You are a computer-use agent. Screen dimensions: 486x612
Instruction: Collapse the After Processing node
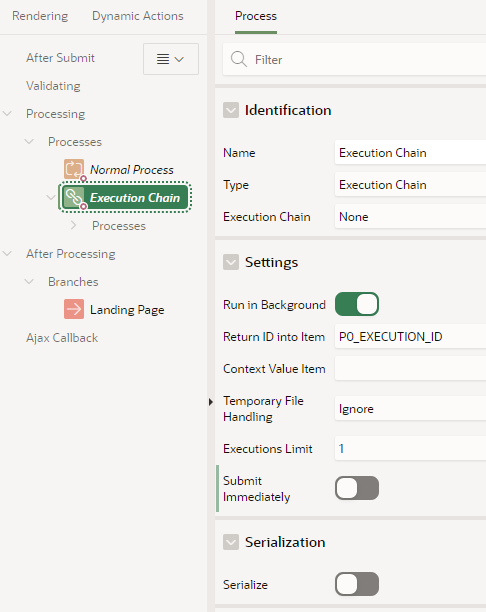tap(7, 253)
